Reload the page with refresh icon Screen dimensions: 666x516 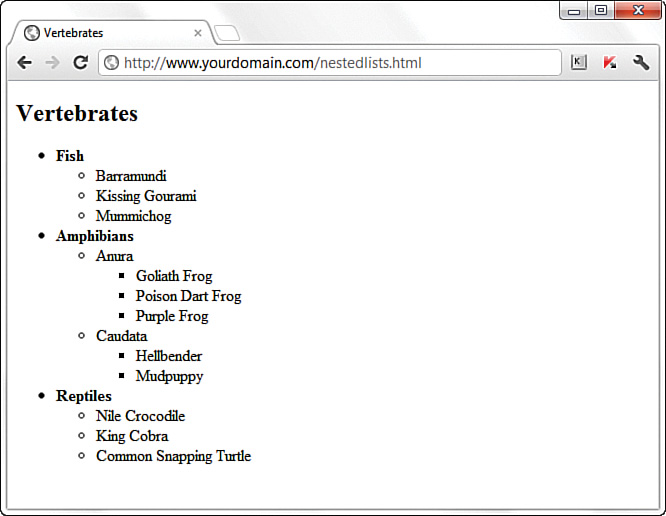(x=80, y=62)
